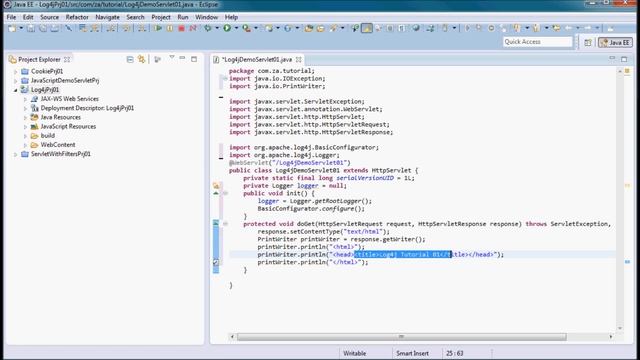Image resolution: width=640 pixels, height=360 pixels.
Task: Expand the WebContent folder
Action: click(25, 145)
